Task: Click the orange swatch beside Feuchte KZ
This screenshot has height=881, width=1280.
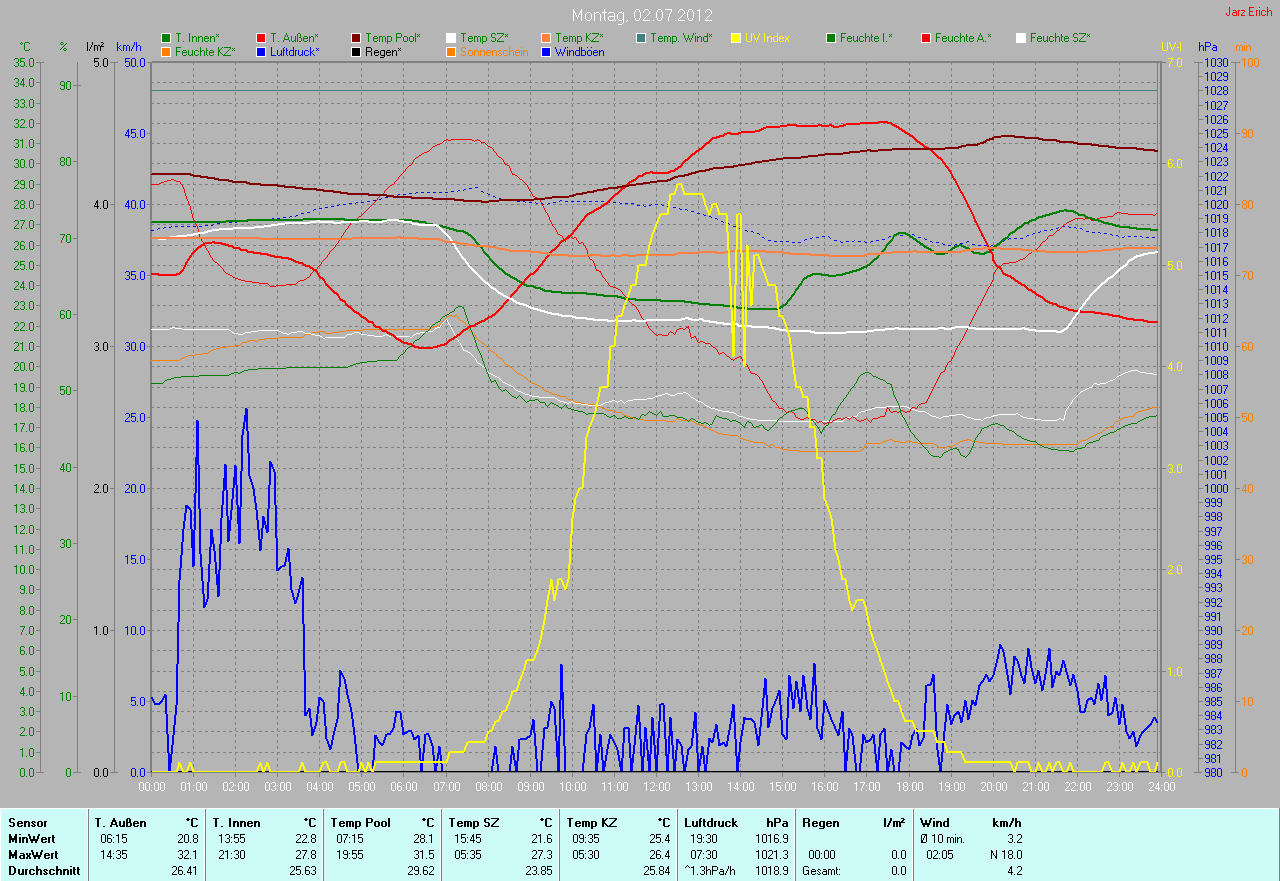Action: coord(166,51)
